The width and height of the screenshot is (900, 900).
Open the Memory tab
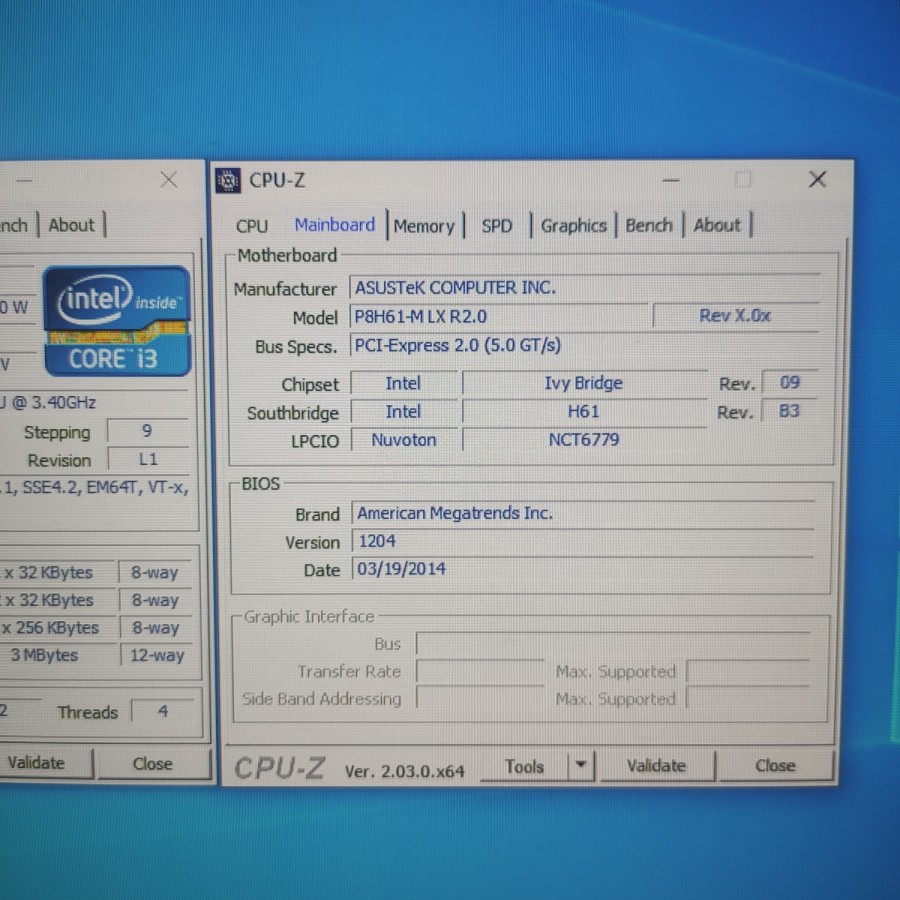423,226
